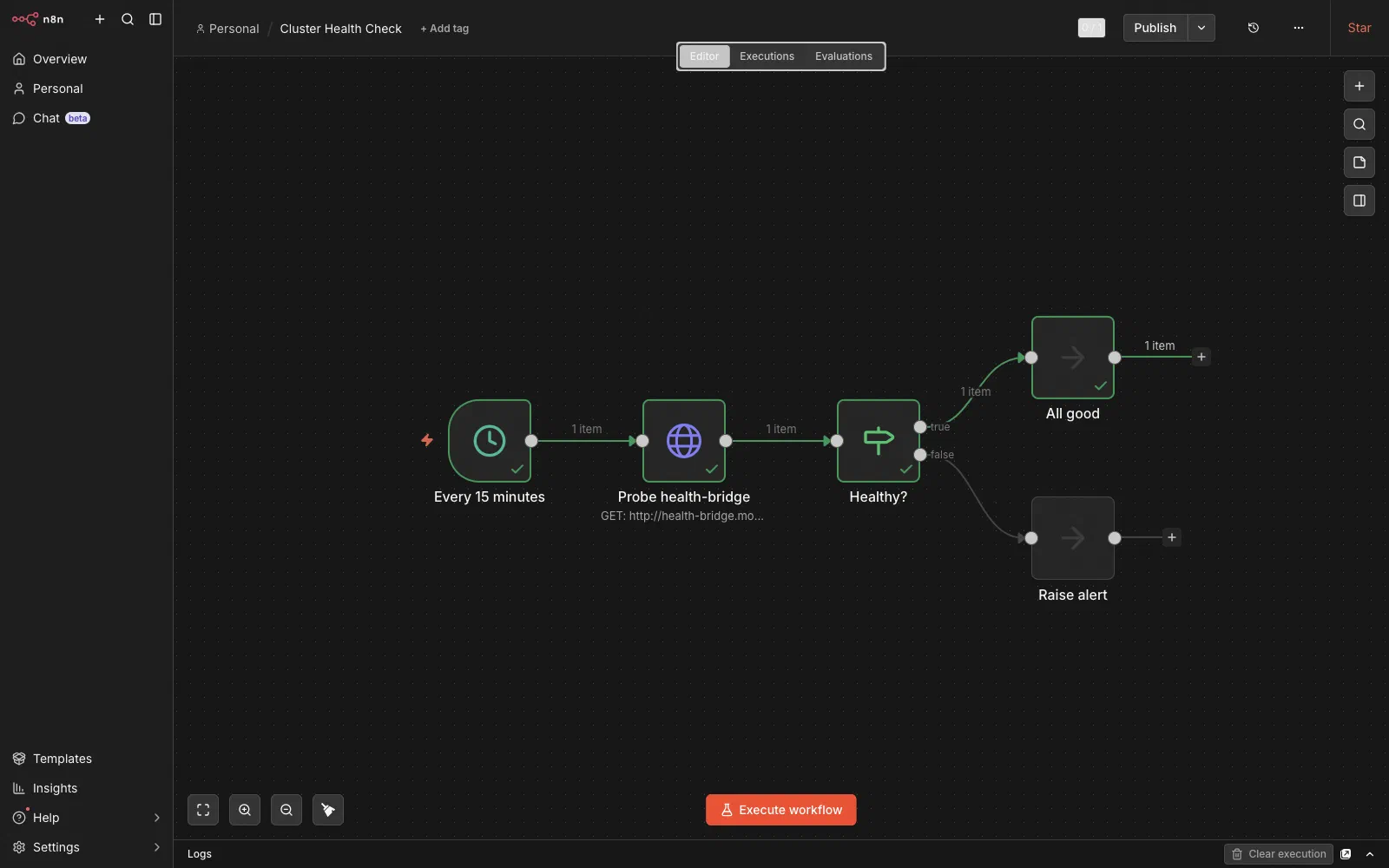This screenshot has width=1389, height=868.
Task: Open search from the sidebar magnifier icon
Action: pos(128,19)
